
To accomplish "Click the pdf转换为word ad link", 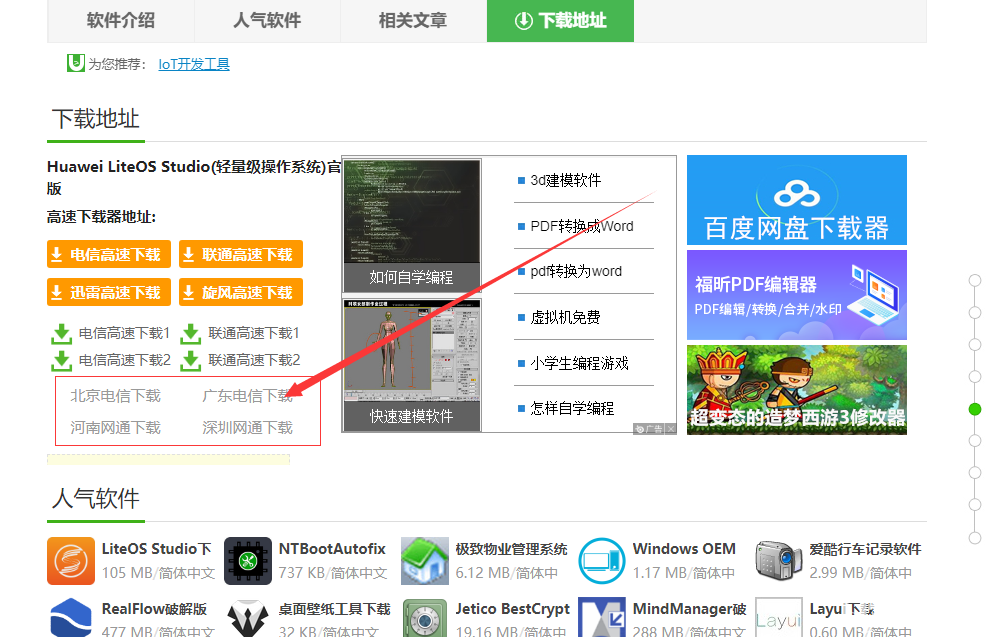I will point(576,271).
